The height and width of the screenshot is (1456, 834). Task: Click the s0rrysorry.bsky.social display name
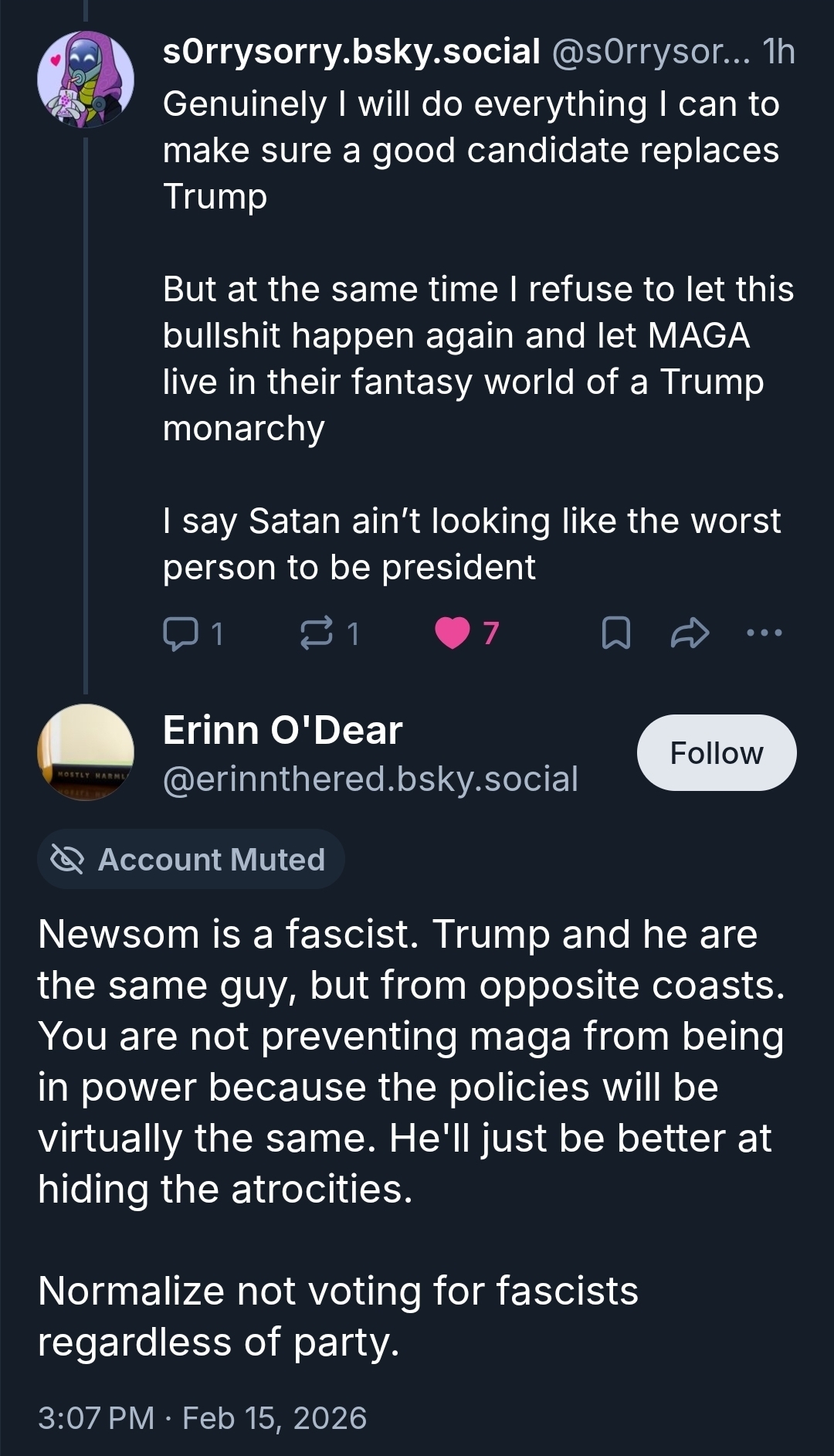pos(351,52)
